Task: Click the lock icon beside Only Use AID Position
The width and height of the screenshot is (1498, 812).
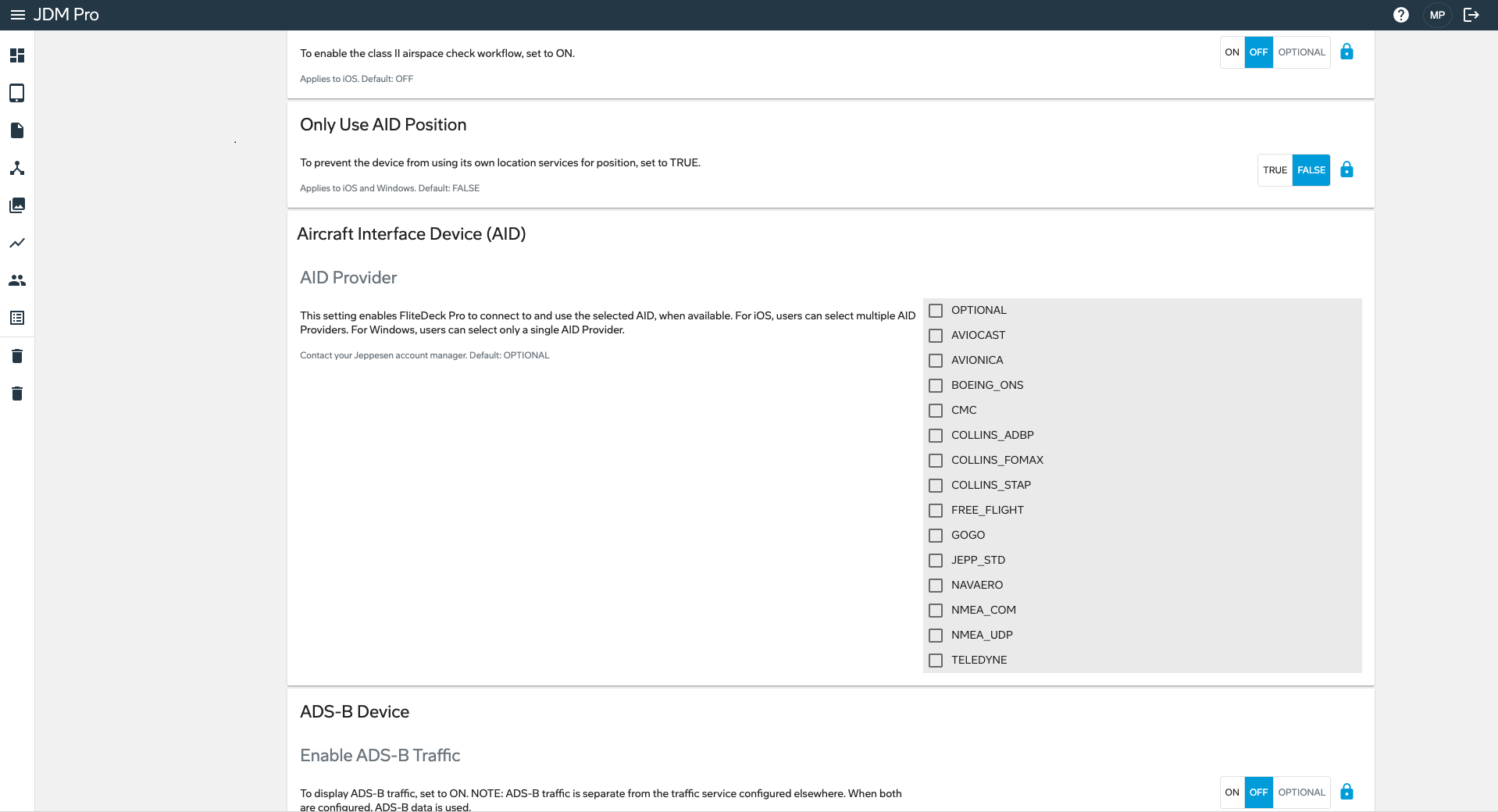Action: [1346, 169]
